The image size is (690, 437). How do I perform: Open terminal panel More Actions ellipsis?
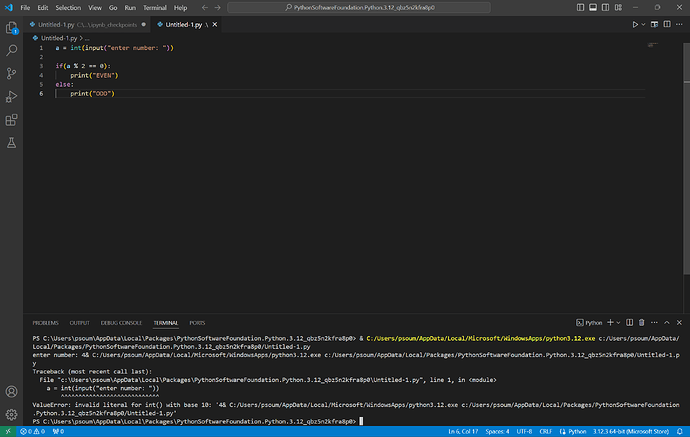coord(654,323)
